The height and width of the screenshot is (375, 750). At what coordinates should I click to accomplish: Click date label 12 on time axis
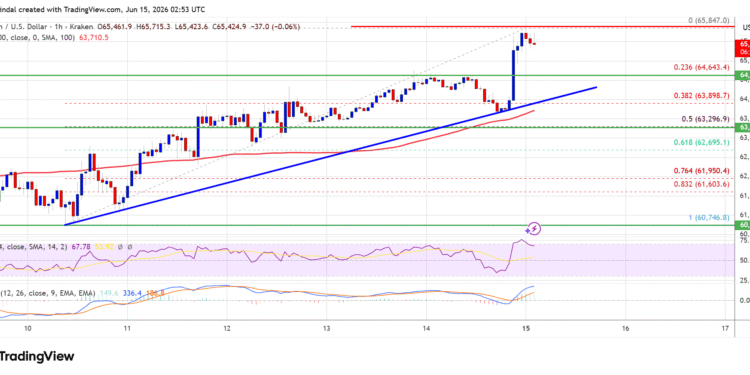(x=227, y=329)
